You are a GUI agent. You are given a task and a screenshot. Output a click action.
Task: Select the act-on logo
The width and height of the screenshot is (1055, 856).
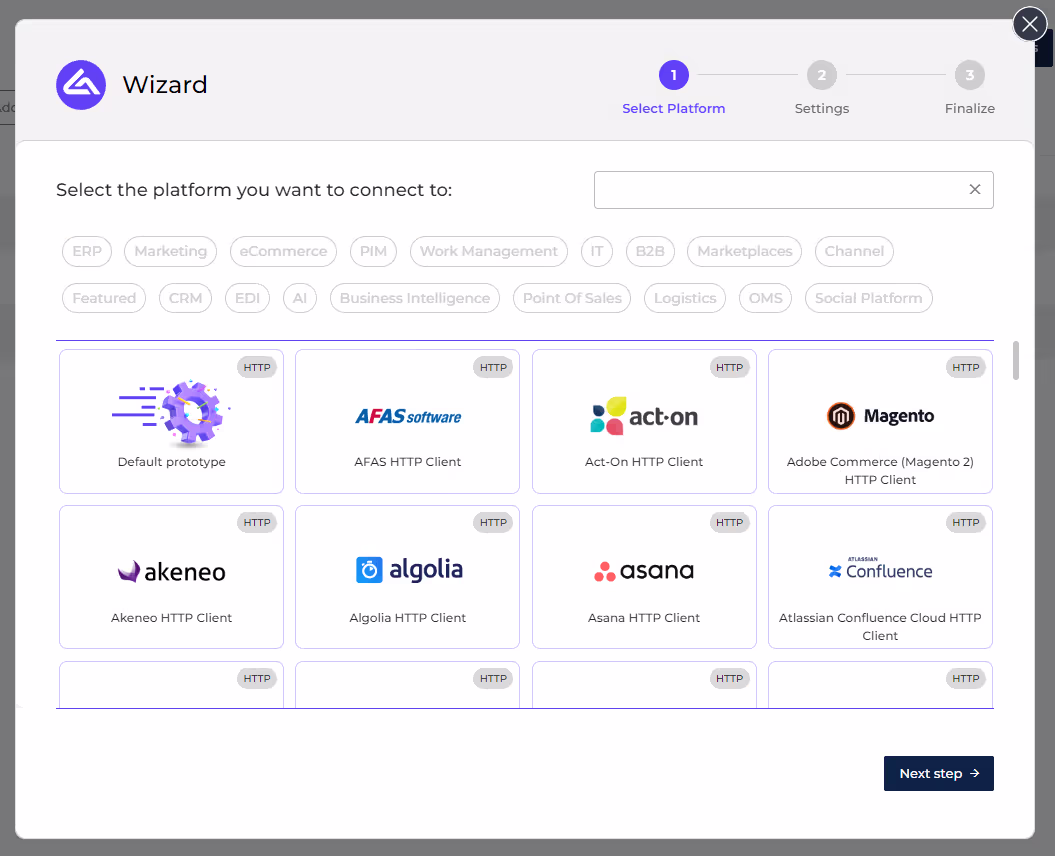(644, 416)
